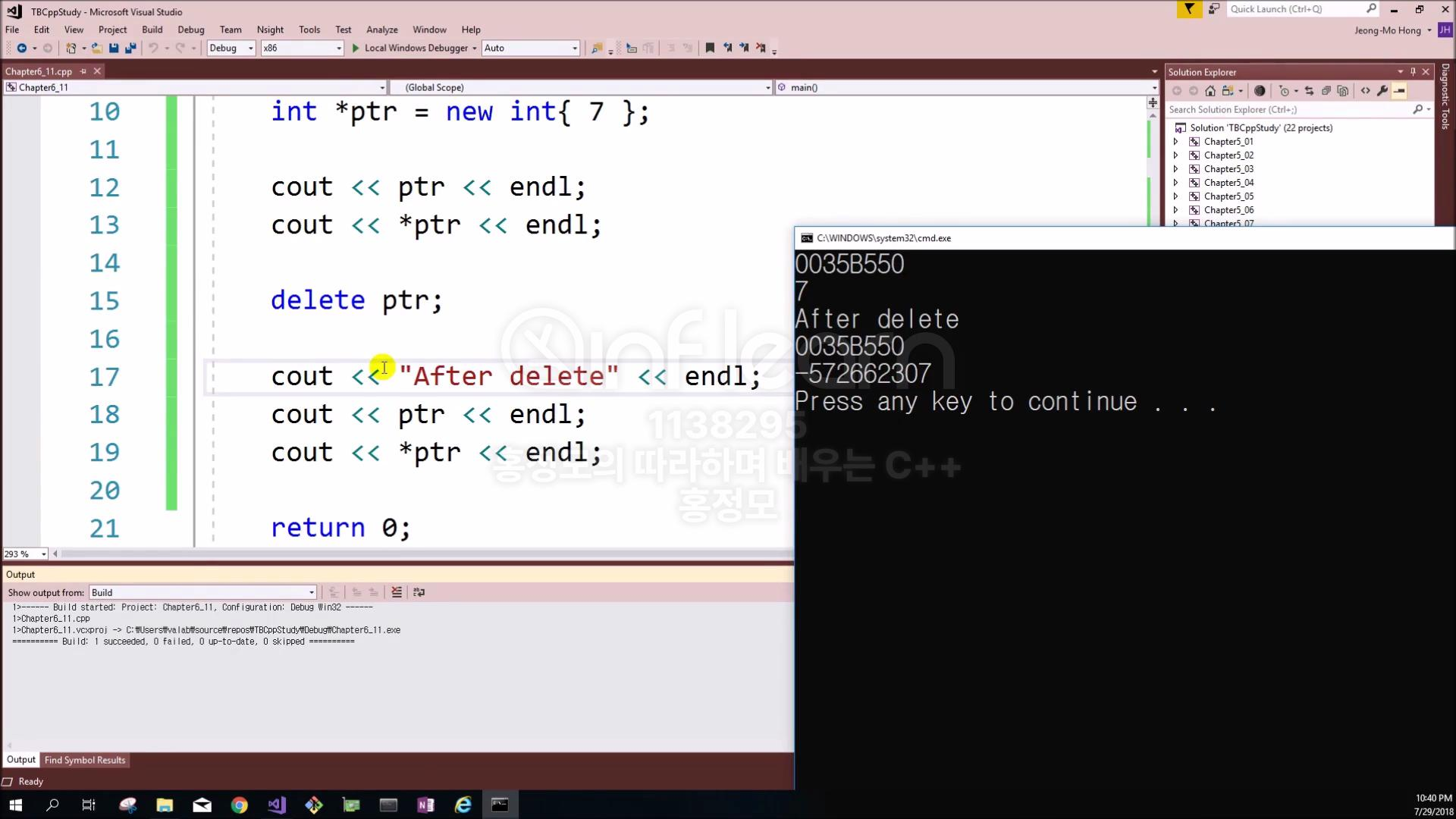The height and width of the screenshot is (819, 1456).
Task: Click the toolbar bookmark icon
Action: tap(710, 48)
